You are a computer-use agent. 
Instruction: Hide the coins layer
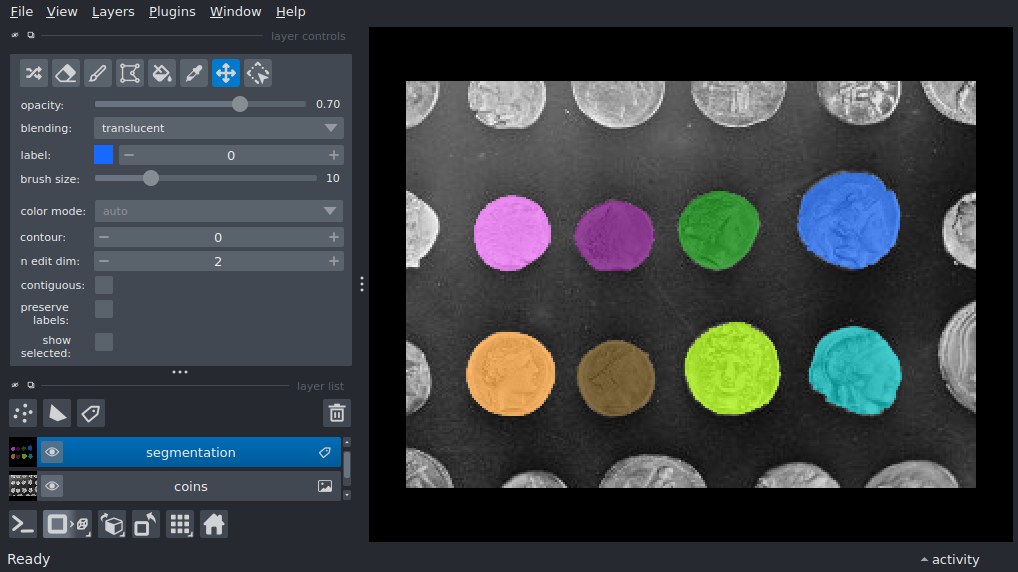tap(52, 486)
